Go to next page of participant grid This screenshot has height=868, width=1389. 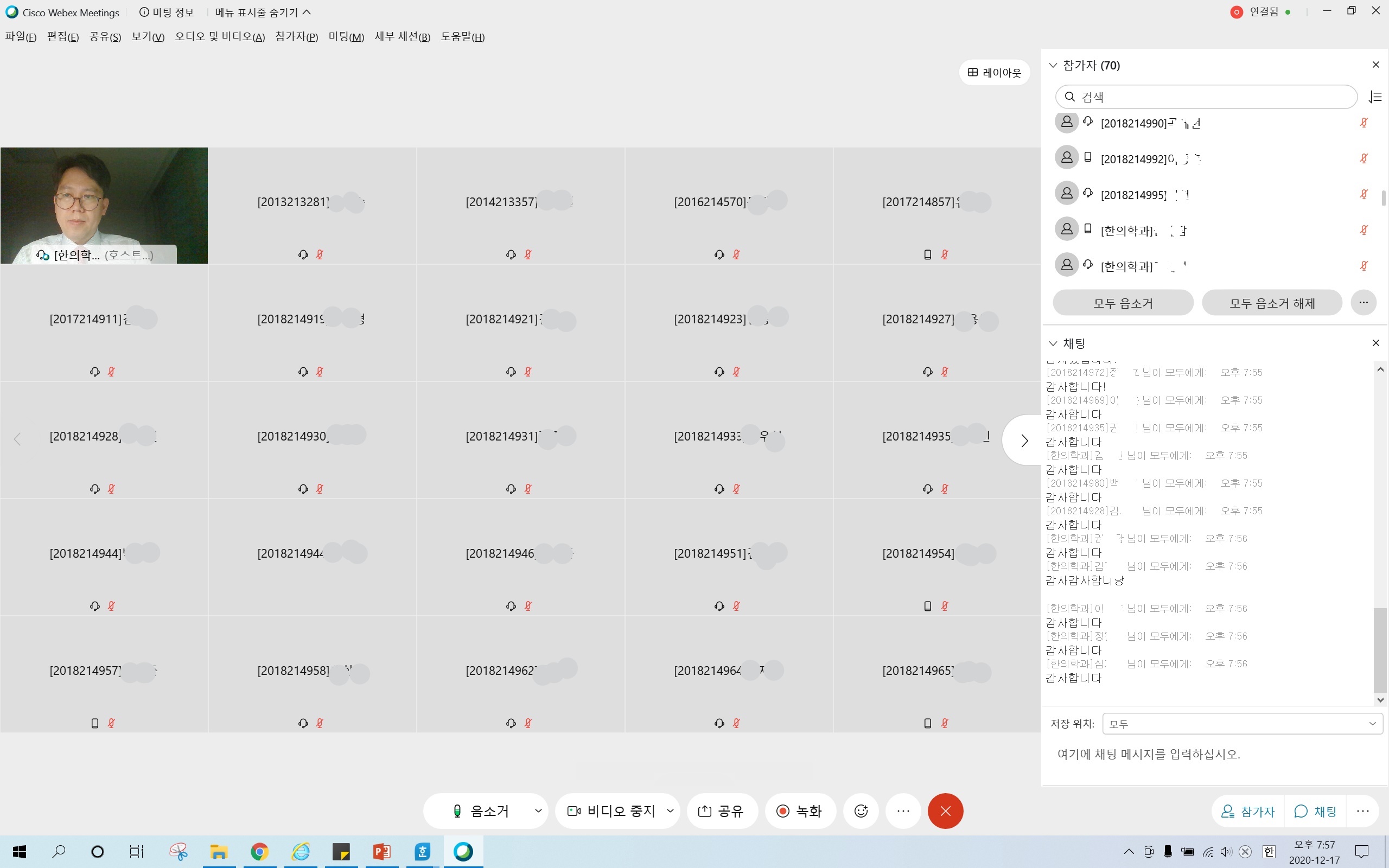[1024, 441]
